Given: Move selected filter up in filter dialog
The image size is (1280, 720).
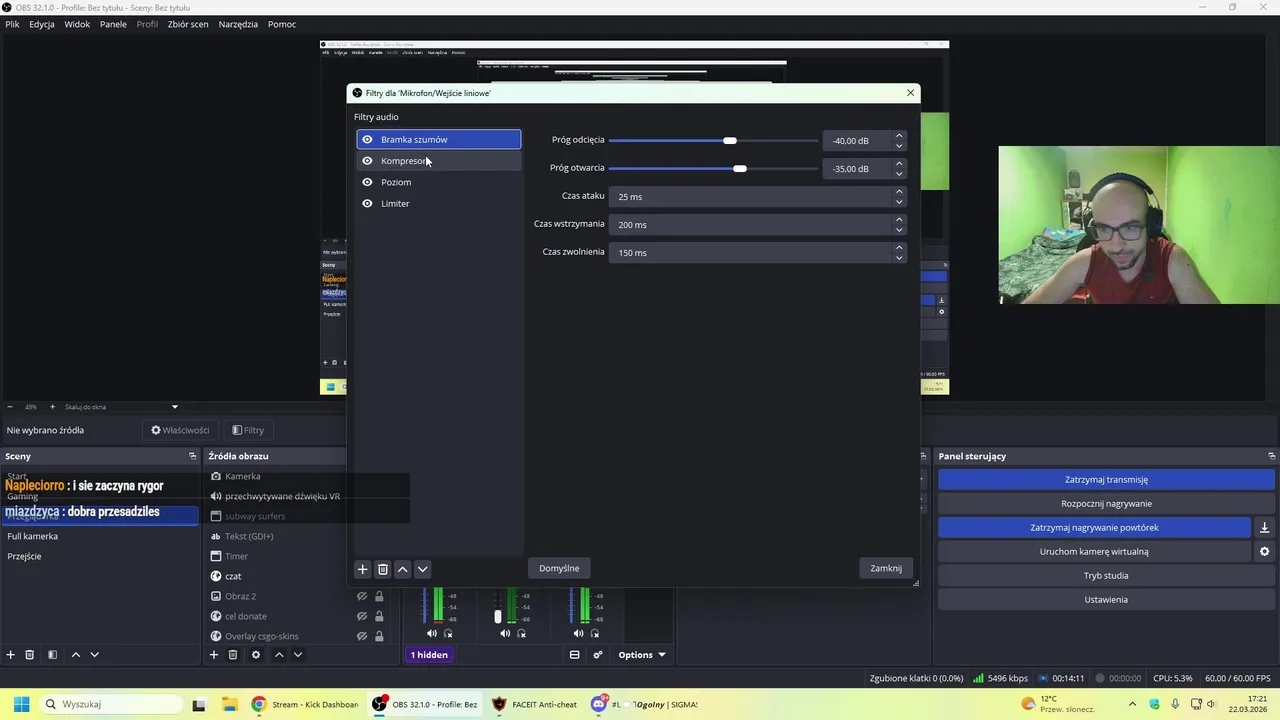Looking at the screenshot, I should point(402,569).
